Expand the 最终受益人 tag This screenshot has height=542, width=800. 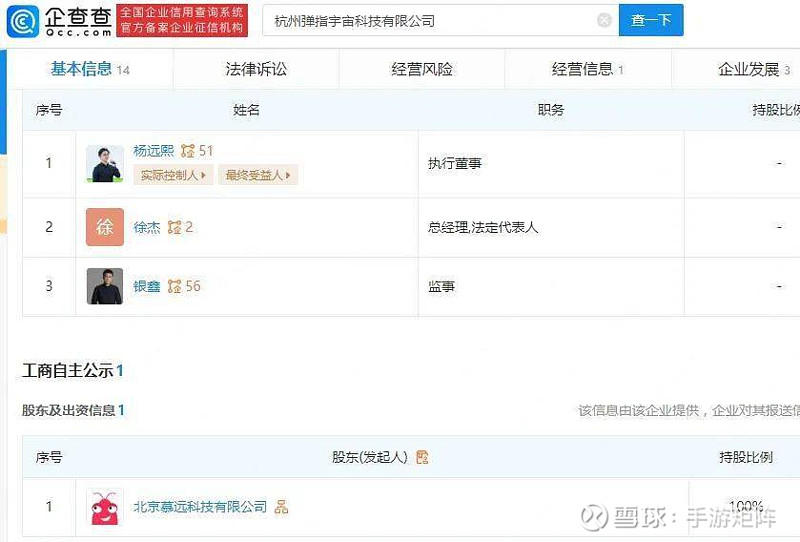(x=258, y=175)
